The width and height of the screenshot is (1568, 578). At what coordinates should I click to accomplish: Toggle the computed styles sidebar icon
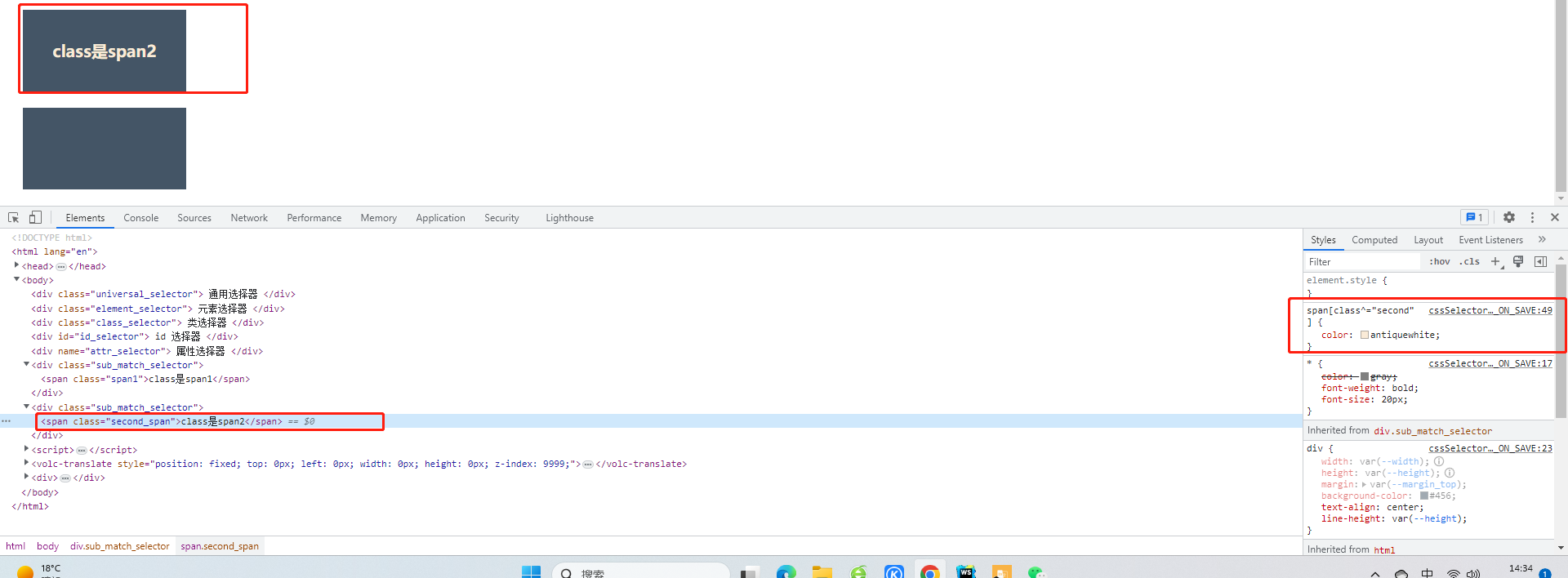[1540, 261]
